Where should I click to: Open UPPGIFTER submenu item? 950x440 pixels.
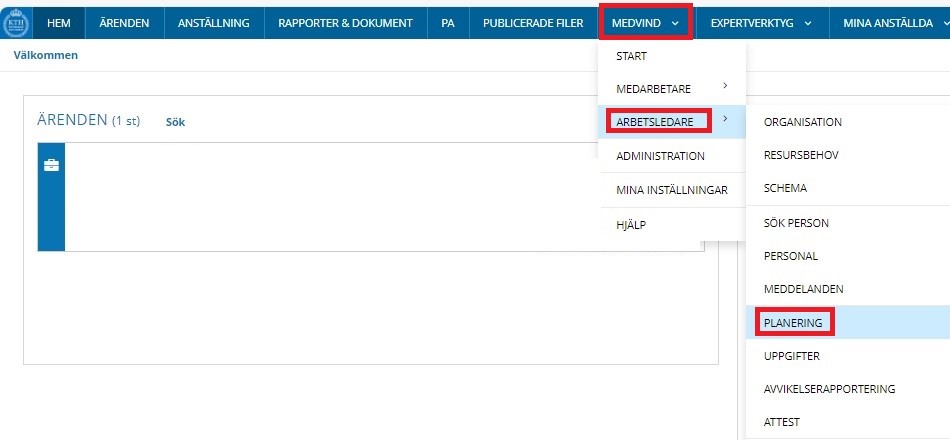(848, 356)
